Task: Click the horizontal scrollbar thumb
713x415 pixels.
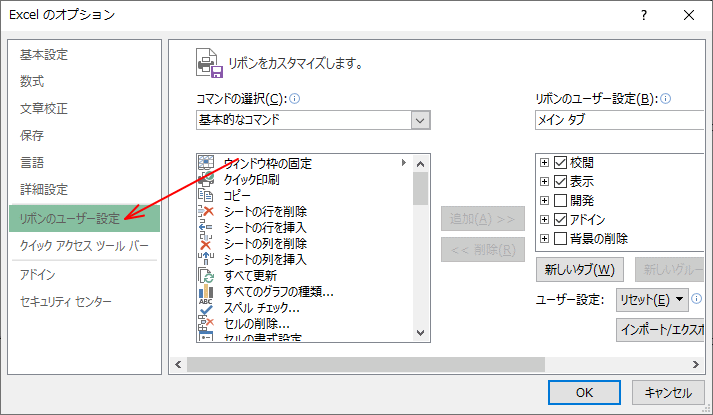Action: point(366,364)
